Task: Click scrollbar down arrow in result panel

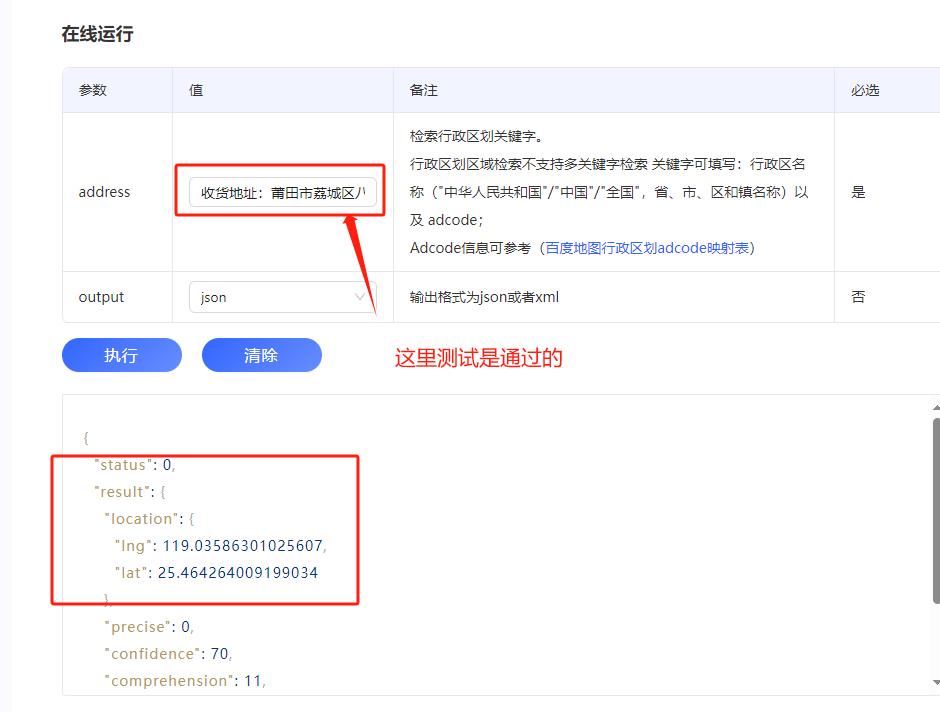Action: click(x=936, y=682)
